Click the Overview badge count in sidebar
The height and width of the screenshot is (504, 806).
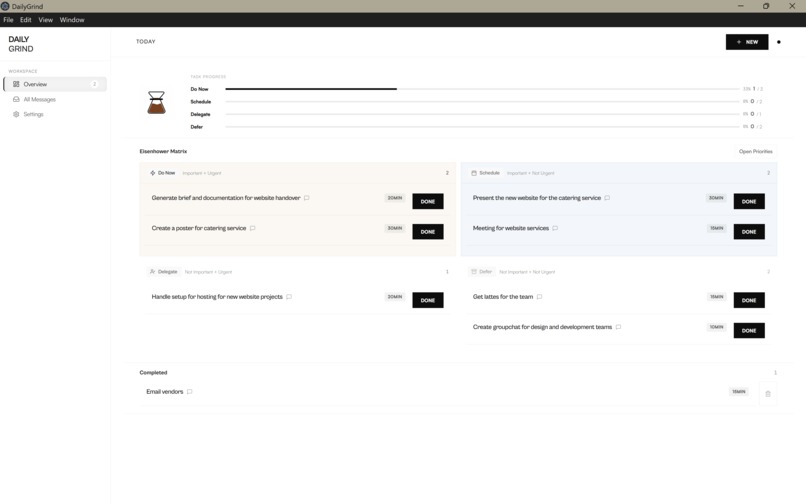(95, 84)
